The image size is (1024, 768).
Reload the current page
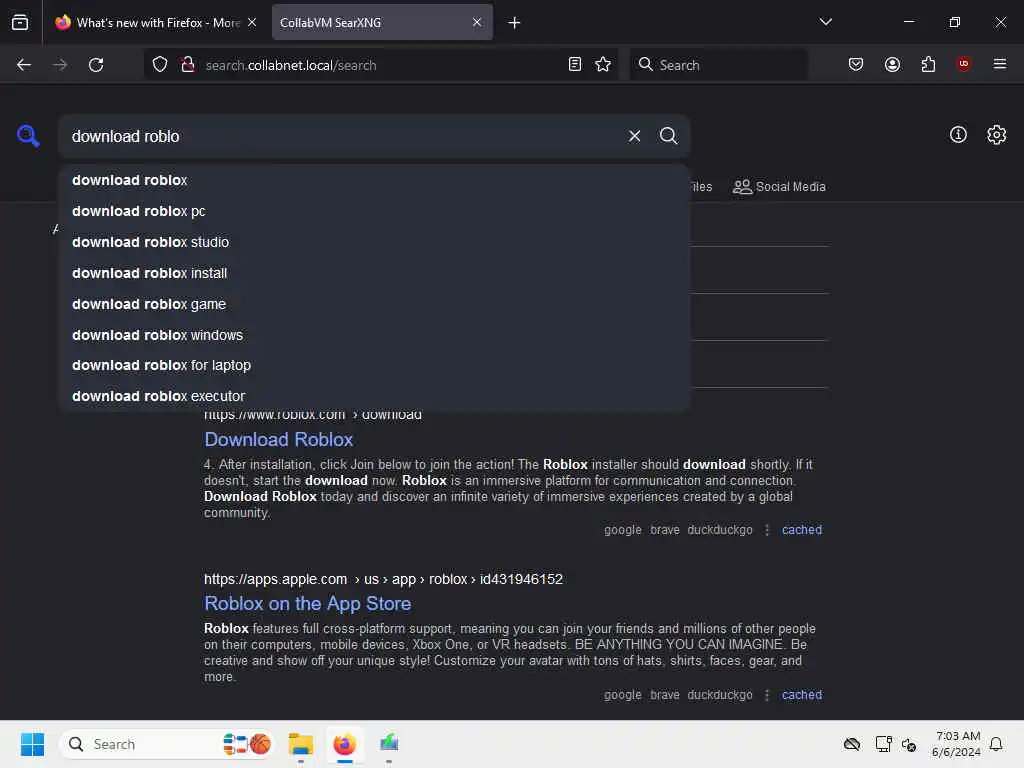click(96, 65)
